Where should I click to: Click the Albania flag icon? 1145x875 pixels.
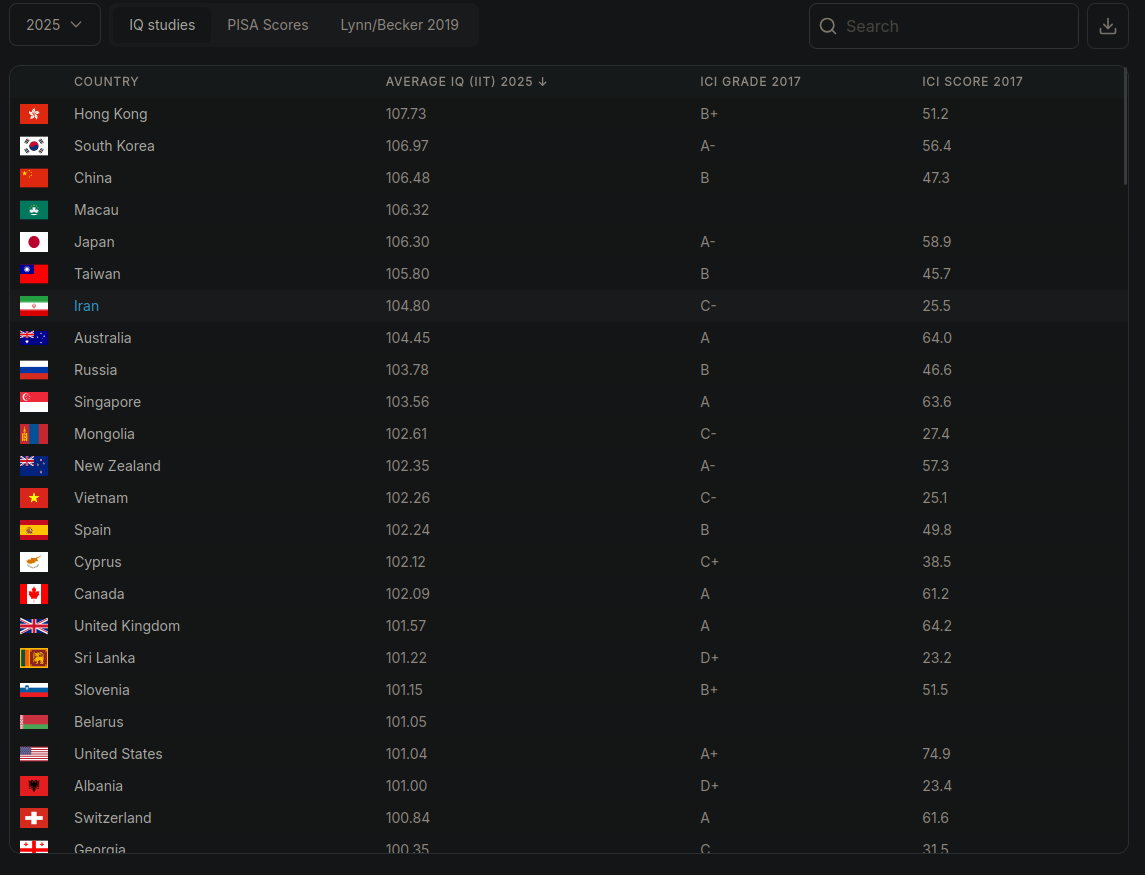pyautogui.click(x=34, y=787)
